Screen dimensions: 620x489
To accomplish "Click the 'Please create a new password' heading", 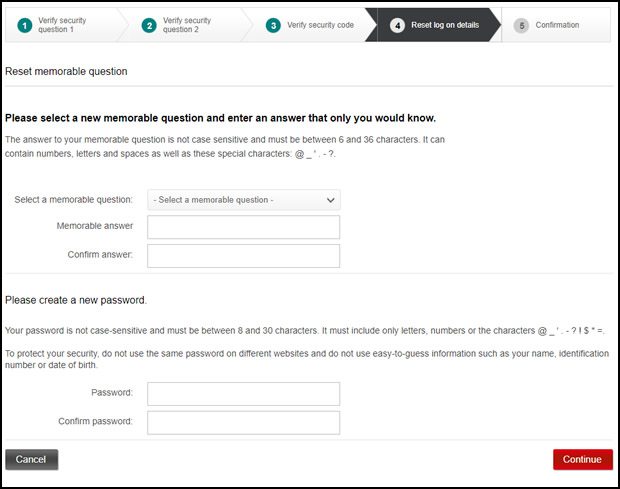I will [x=76, y=300].
